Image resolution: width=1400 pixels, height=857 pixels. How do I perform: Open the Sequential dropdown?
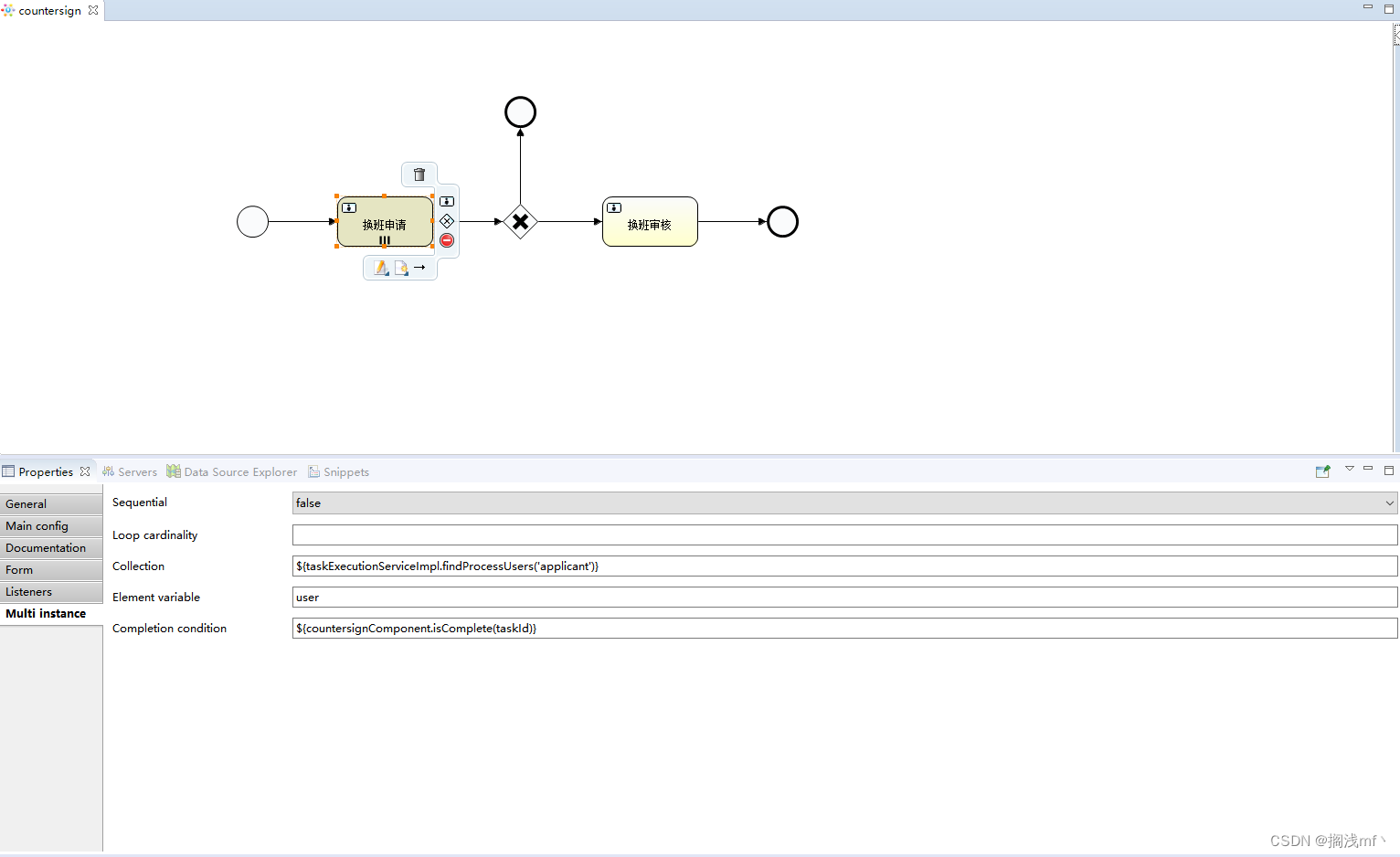(x=845, y=503)
